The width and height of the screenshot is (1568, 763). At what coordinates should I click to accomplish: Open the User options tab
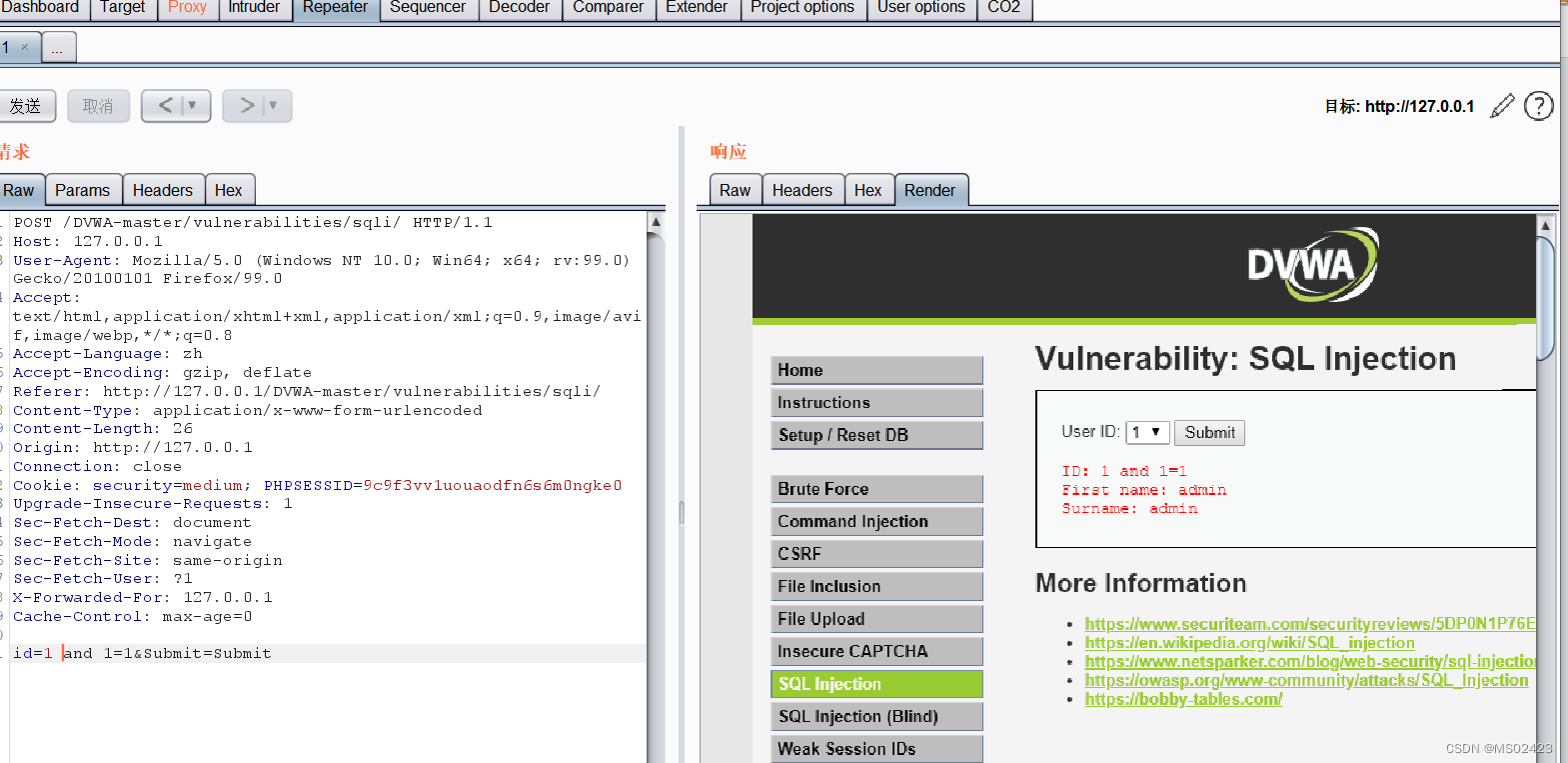pos(921,8)
